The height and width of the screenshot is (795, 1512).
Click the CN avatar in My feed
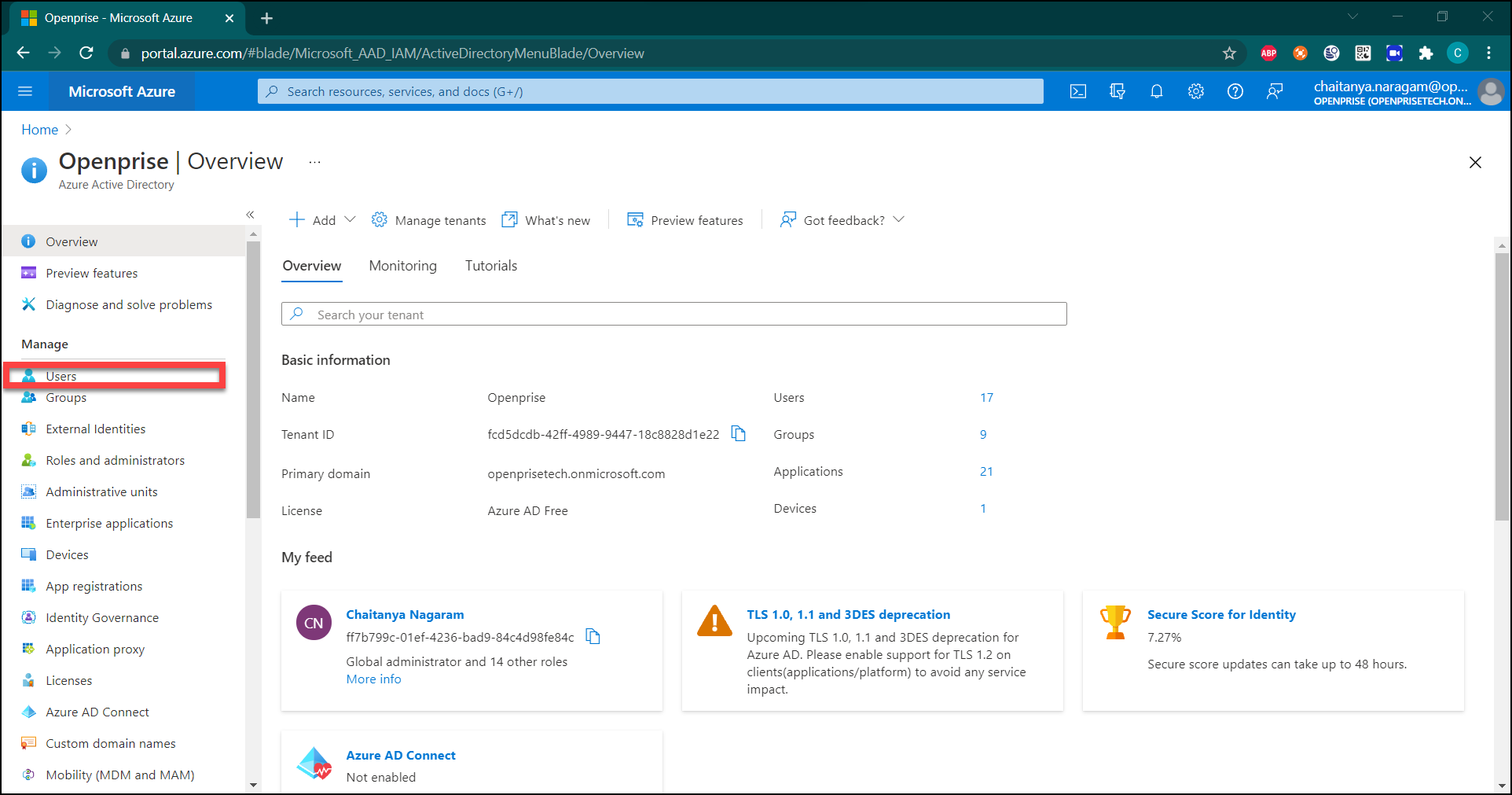point(314,623)
